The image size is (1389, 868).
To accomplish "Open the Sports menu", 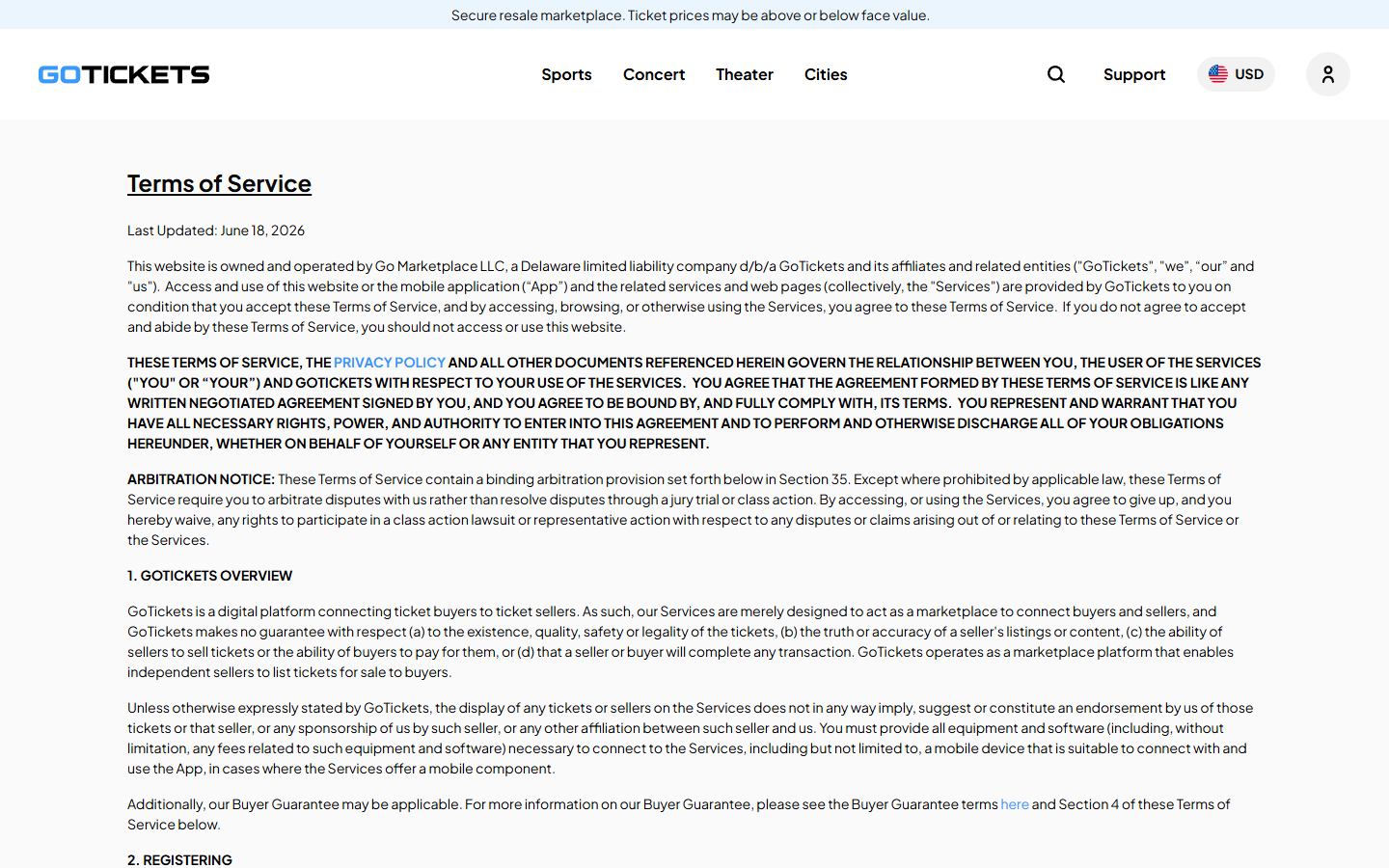I will (x=566, y=74).
